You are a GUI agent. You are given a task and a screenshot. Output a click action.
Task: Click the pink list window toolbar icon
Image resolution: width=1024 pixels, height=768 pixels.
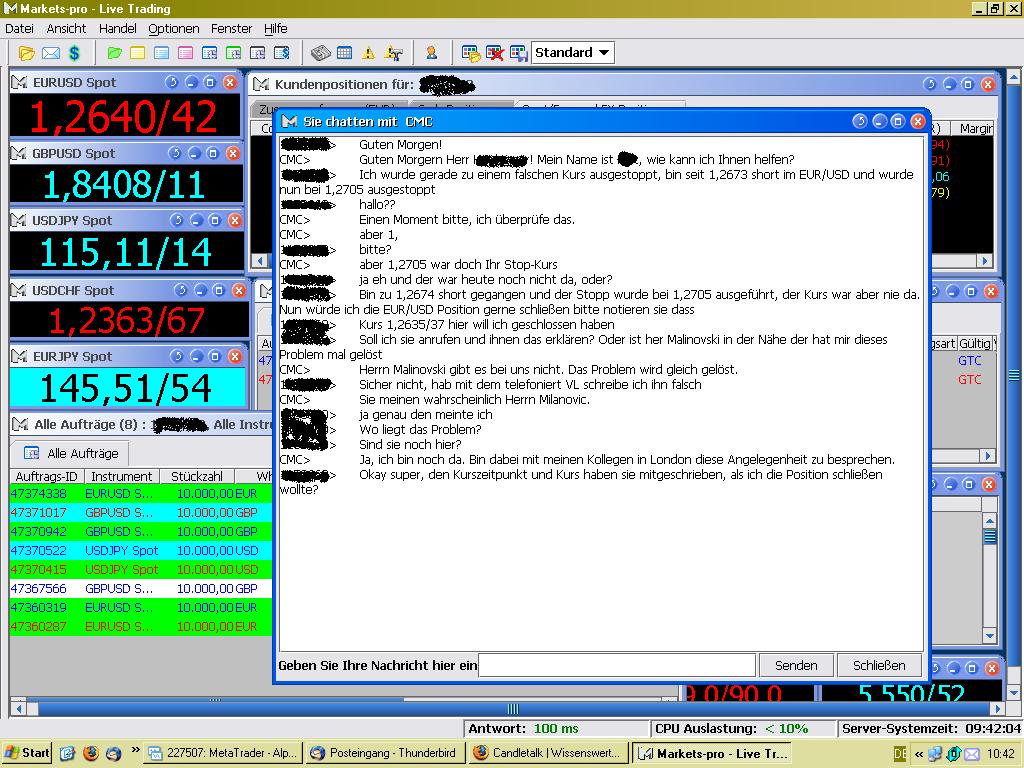[186, 53]
